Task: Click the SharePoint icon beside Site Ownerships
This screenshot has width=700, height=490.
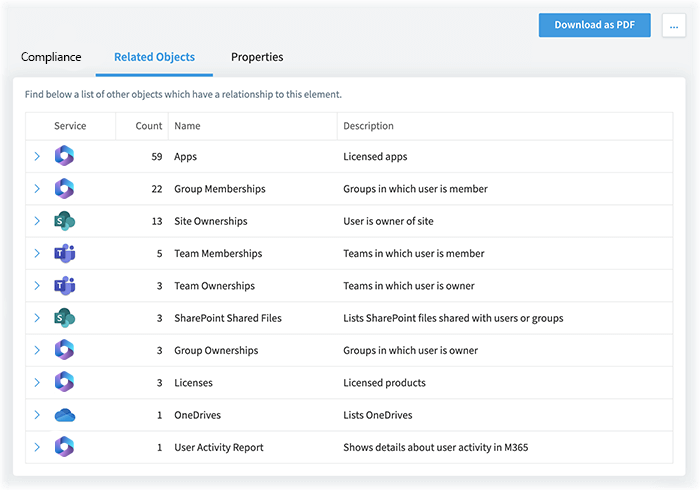Action: (64, 221)
